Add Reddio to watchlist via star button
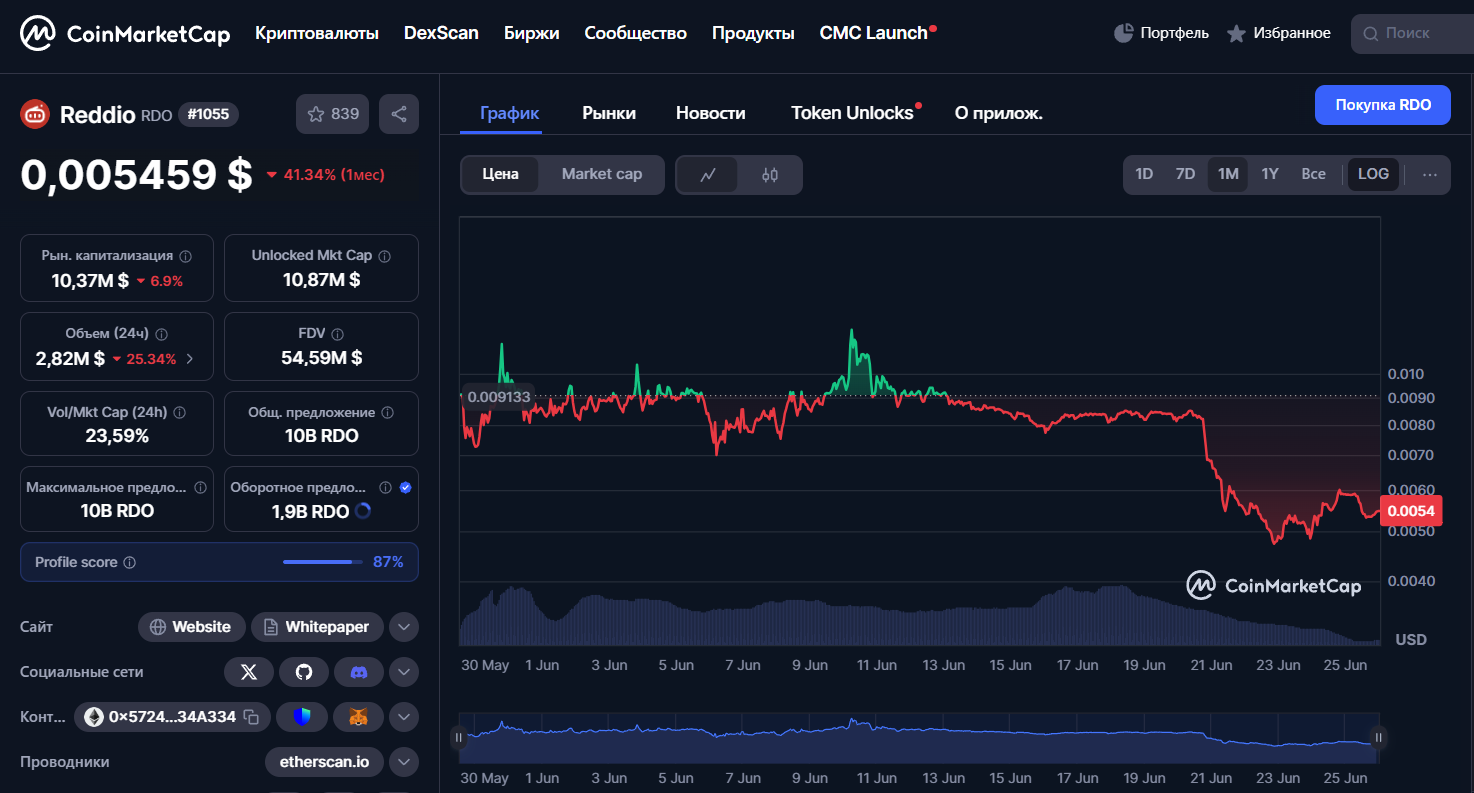This screenshot has width=1474, height=793. click(x=332, y=114)
